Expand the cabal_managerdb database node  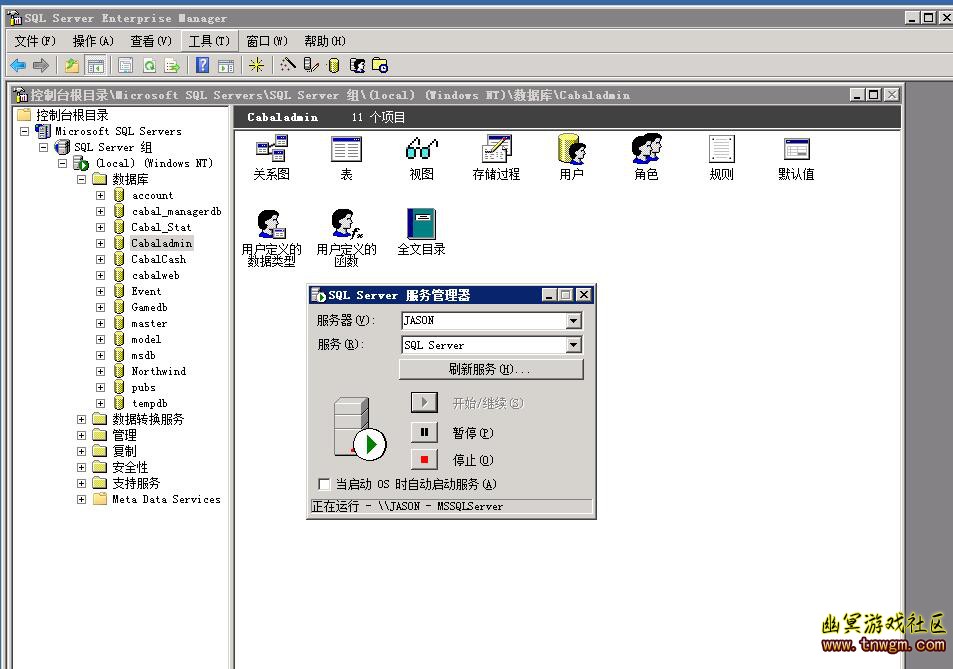point(100,211)
